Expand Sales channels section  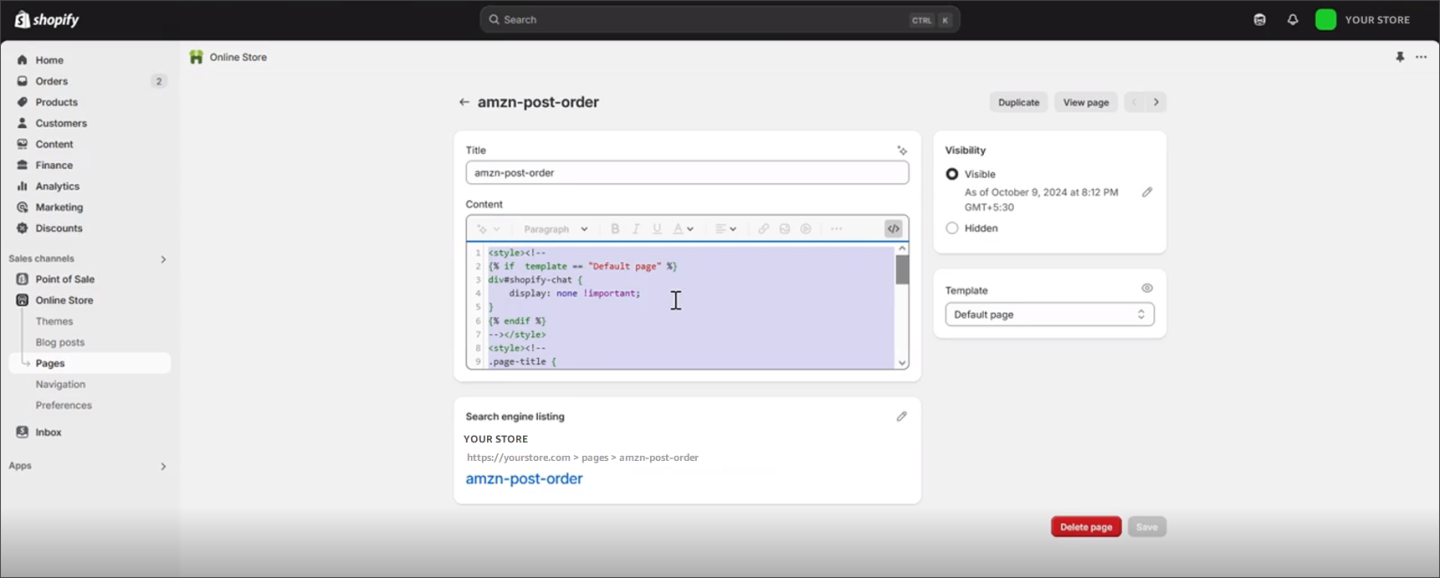pyautogui.click(x=163, y=259)
